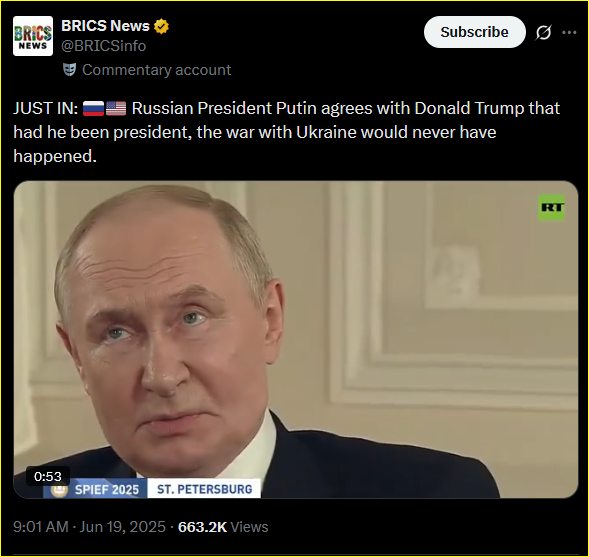
Task: Click the 0:53 video duration badge
Action: (48, 476)
